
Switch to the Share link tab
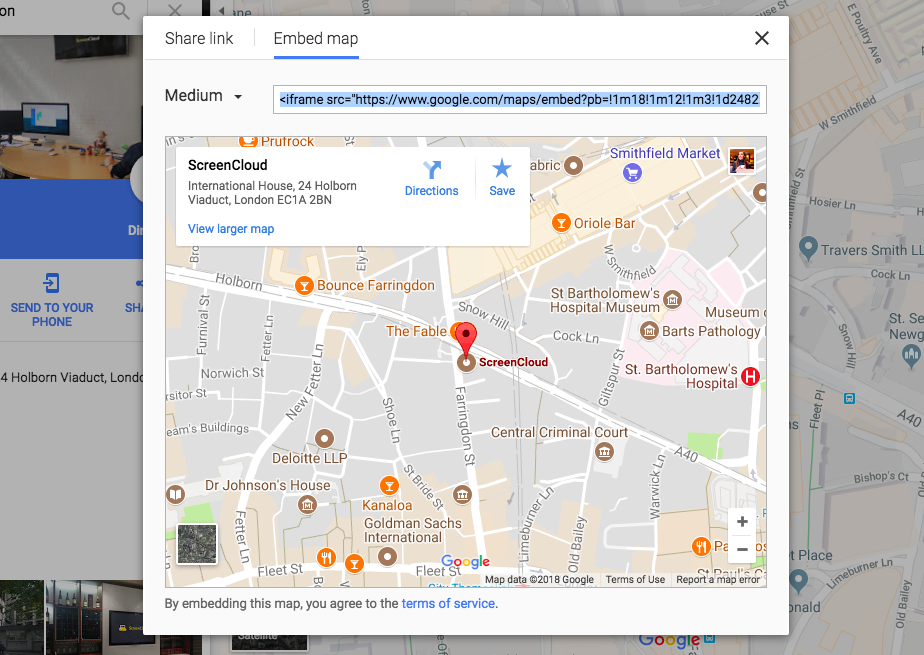coord(199,38)
